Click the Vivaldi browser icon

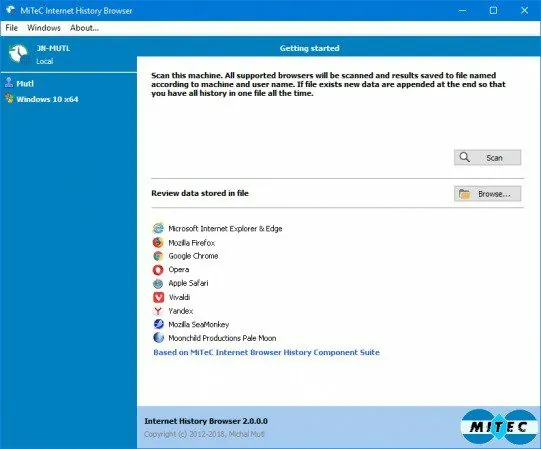pyautogui.click(x=158, y=297)
